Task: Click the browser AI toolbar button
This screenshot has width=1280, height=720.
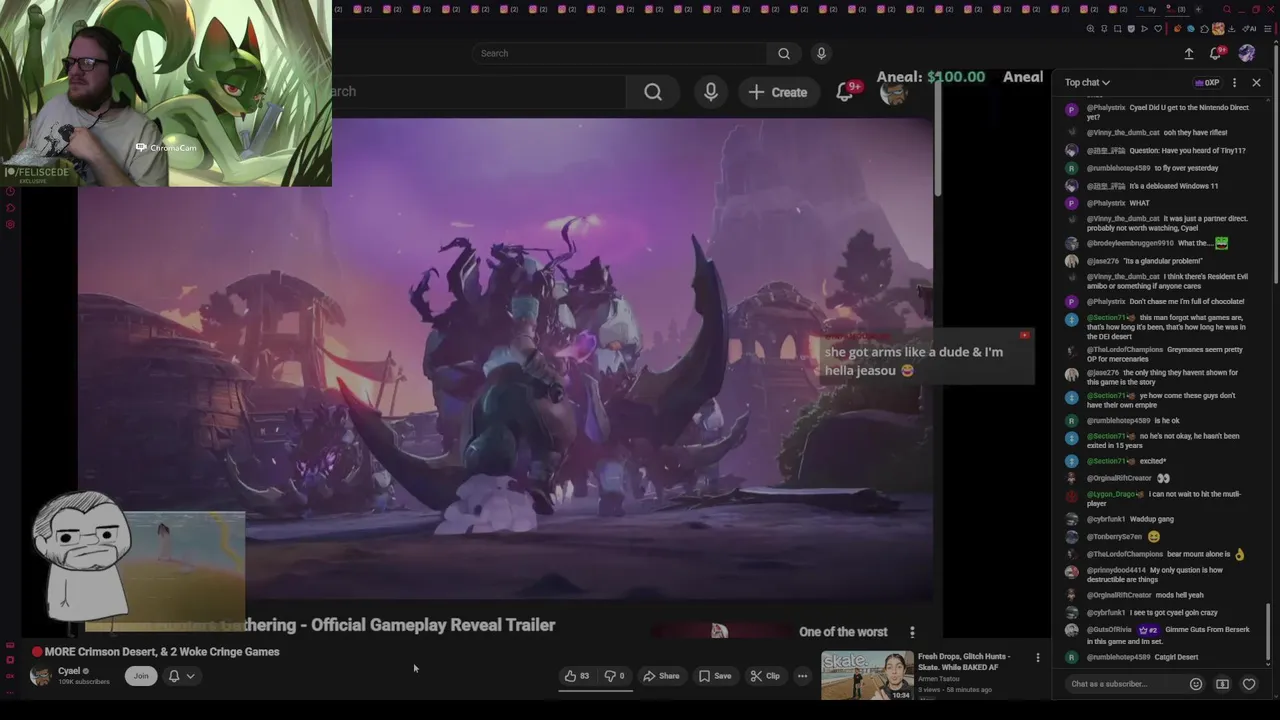Action: pos(1249,29)
